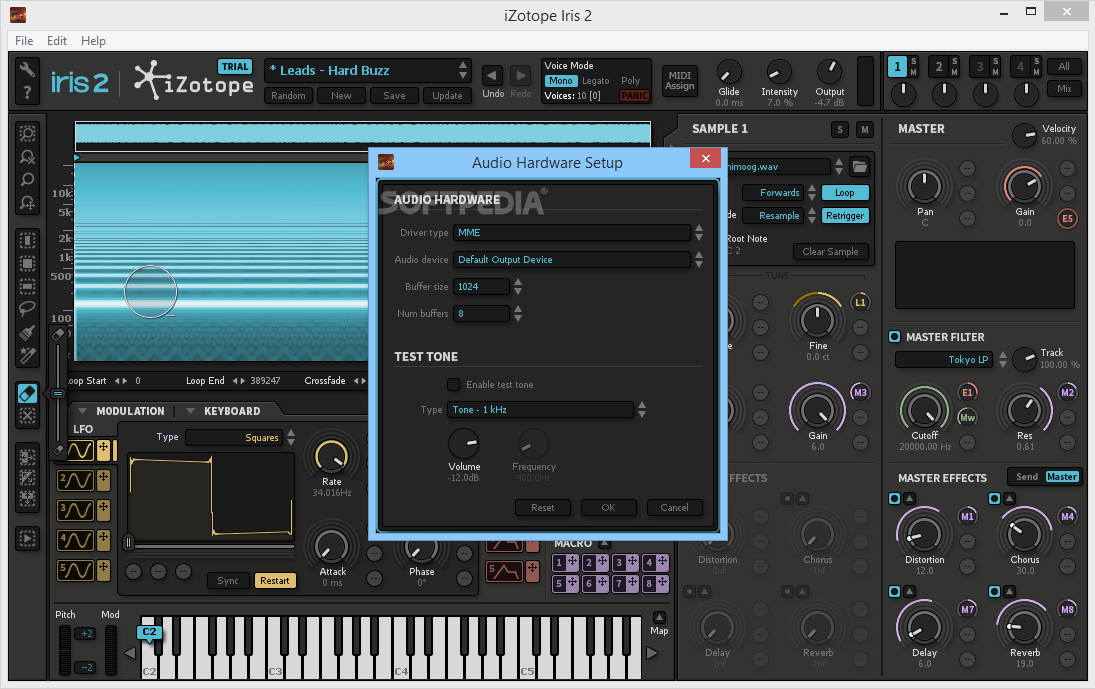Select the eraser tool
Viewport: 1095px width, 689px height.
(x=27, y=394)
